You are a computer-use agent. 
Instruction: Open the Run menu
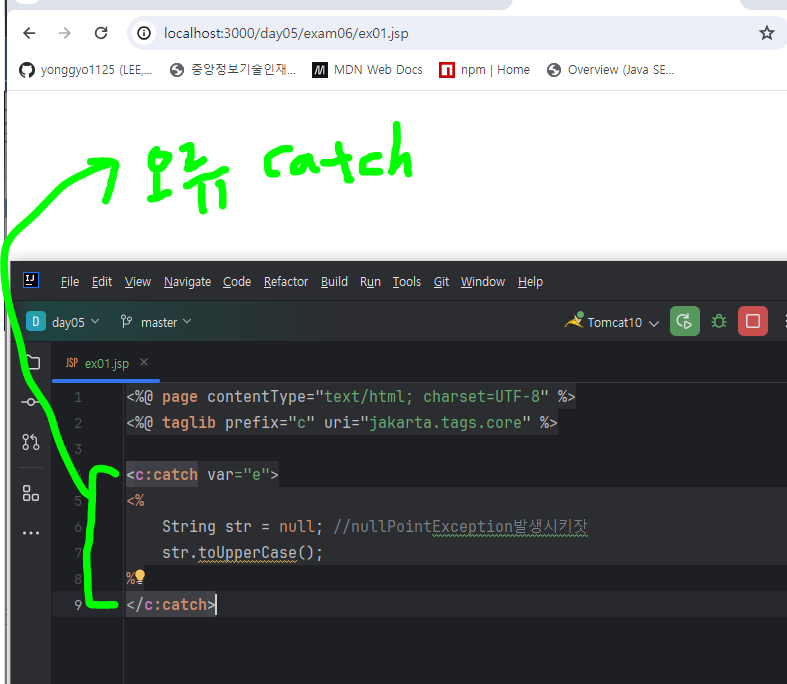(370, 282)
